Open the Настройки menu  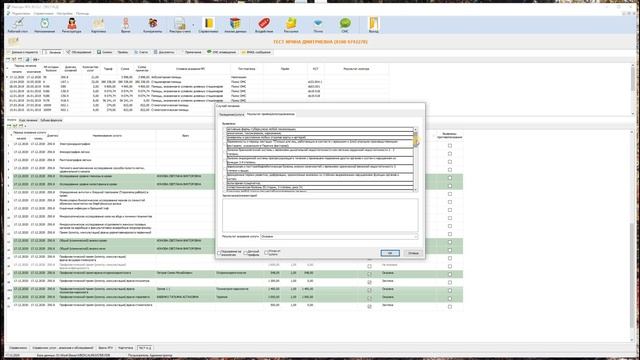click(x=64, y=13)
